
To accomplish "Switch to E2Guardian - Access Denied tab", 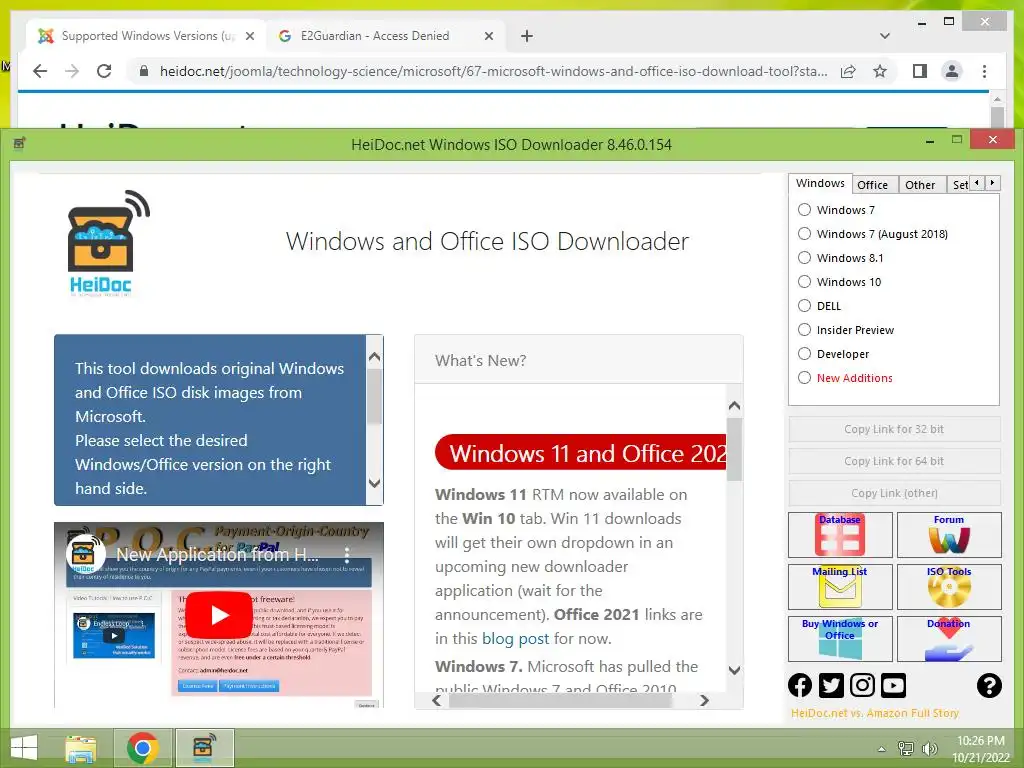I will click(x=375, y=36).
